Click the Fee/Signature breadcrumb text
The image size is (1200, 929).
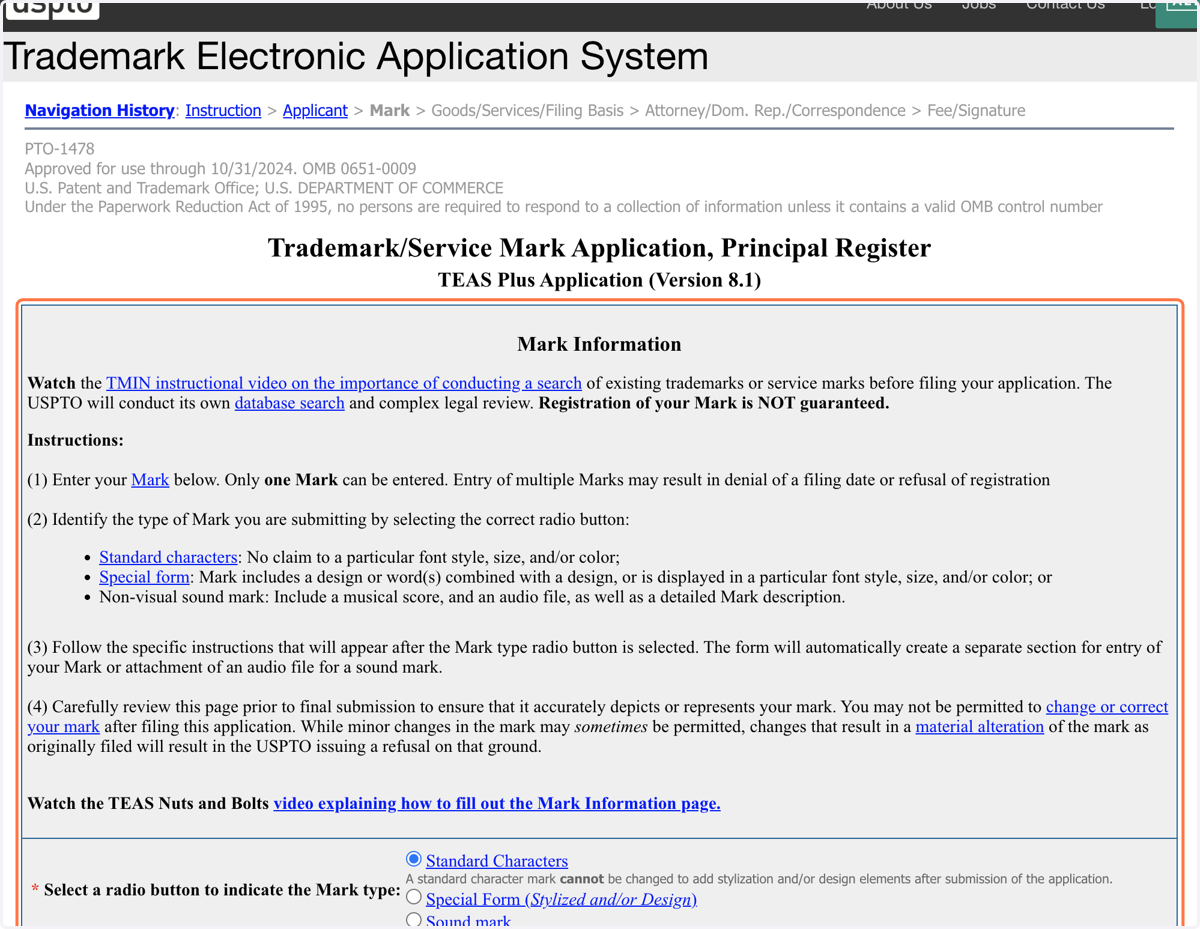pos(976,111)
